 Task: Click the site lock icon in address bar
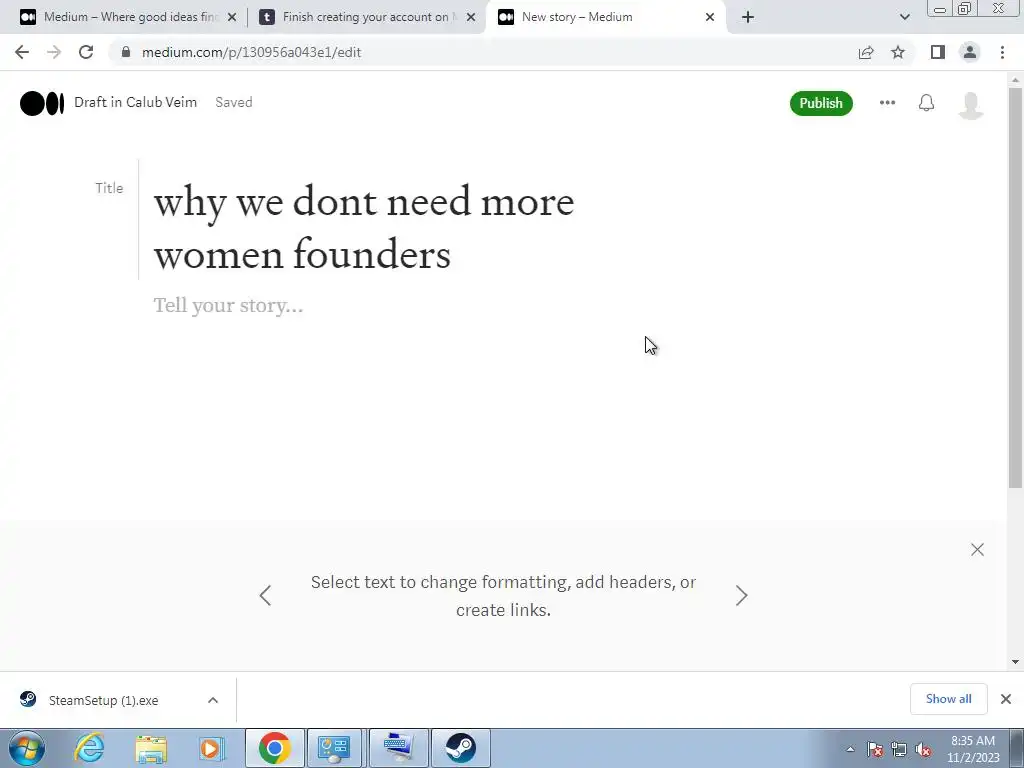point(126,52)
